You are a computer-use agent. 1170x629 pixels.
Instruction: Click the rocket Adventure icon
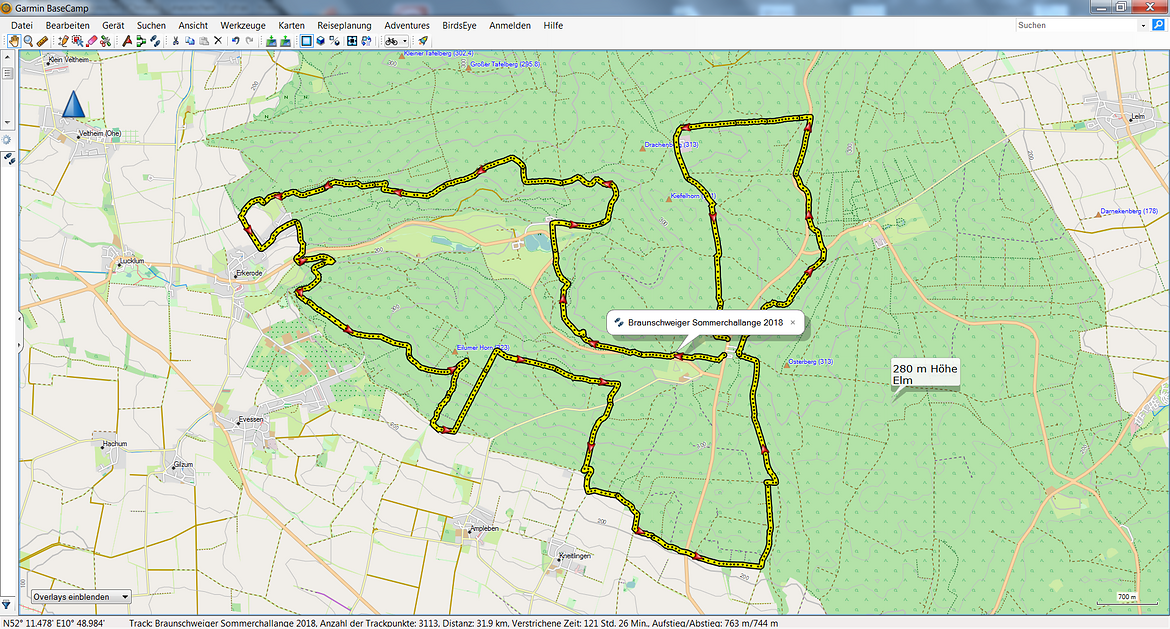[x=423, y=41]
